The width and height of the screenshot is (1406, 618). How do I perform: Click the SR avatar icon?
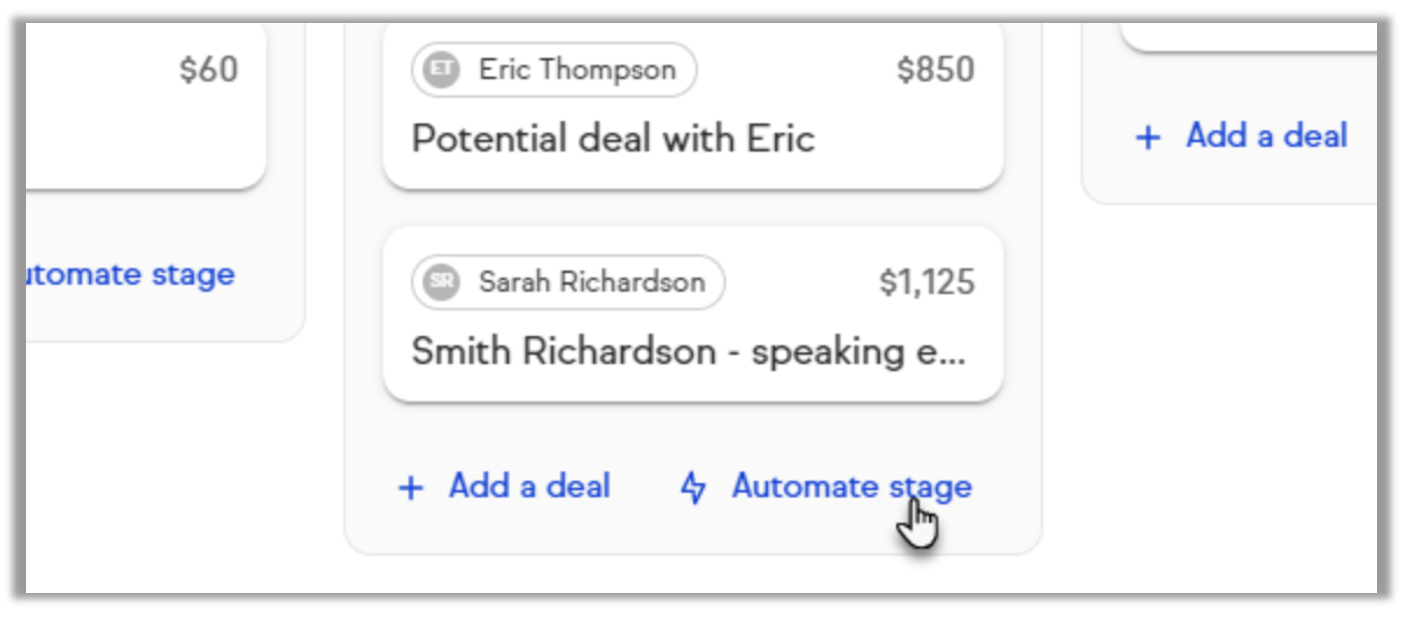[441, 282]
